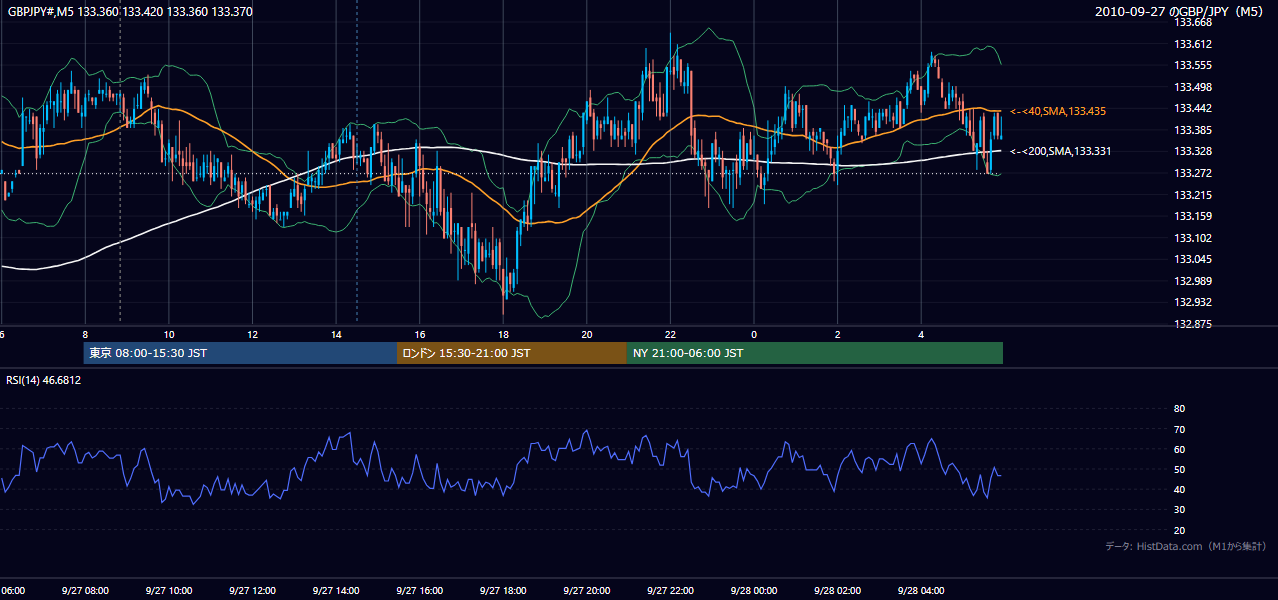1278x600 pixels.
Task: Click RSI scale value 40
Action: [x=1179, y=489]
